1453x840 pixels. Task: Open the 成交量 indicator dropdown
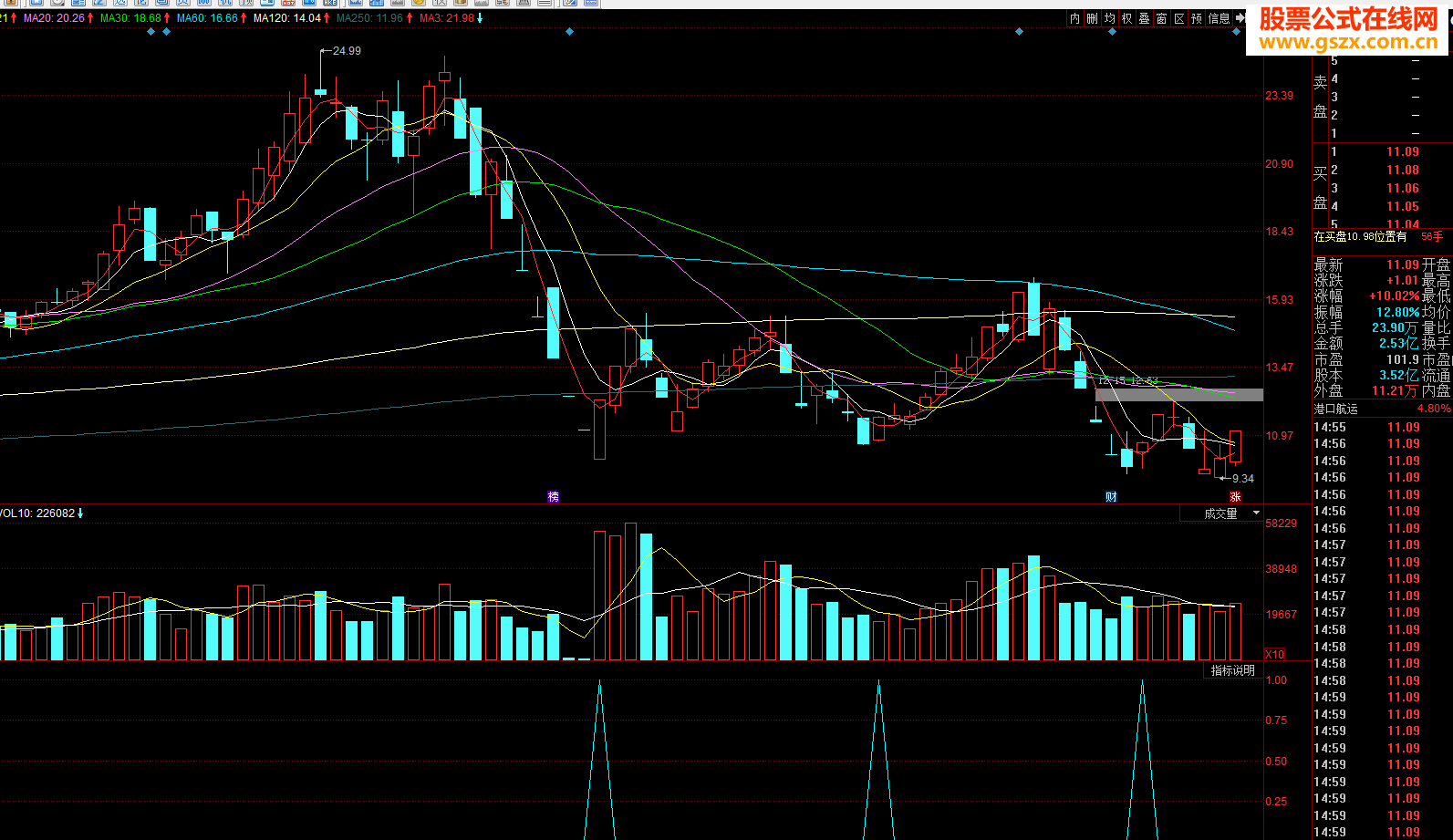[x=1220, y=513]
